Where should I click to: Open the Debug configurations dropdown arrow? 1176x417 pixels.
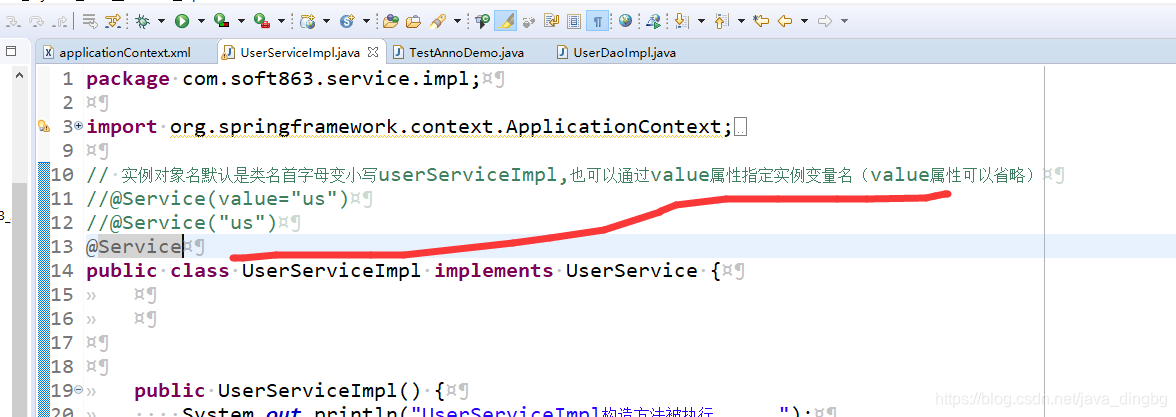pos(161,22)
